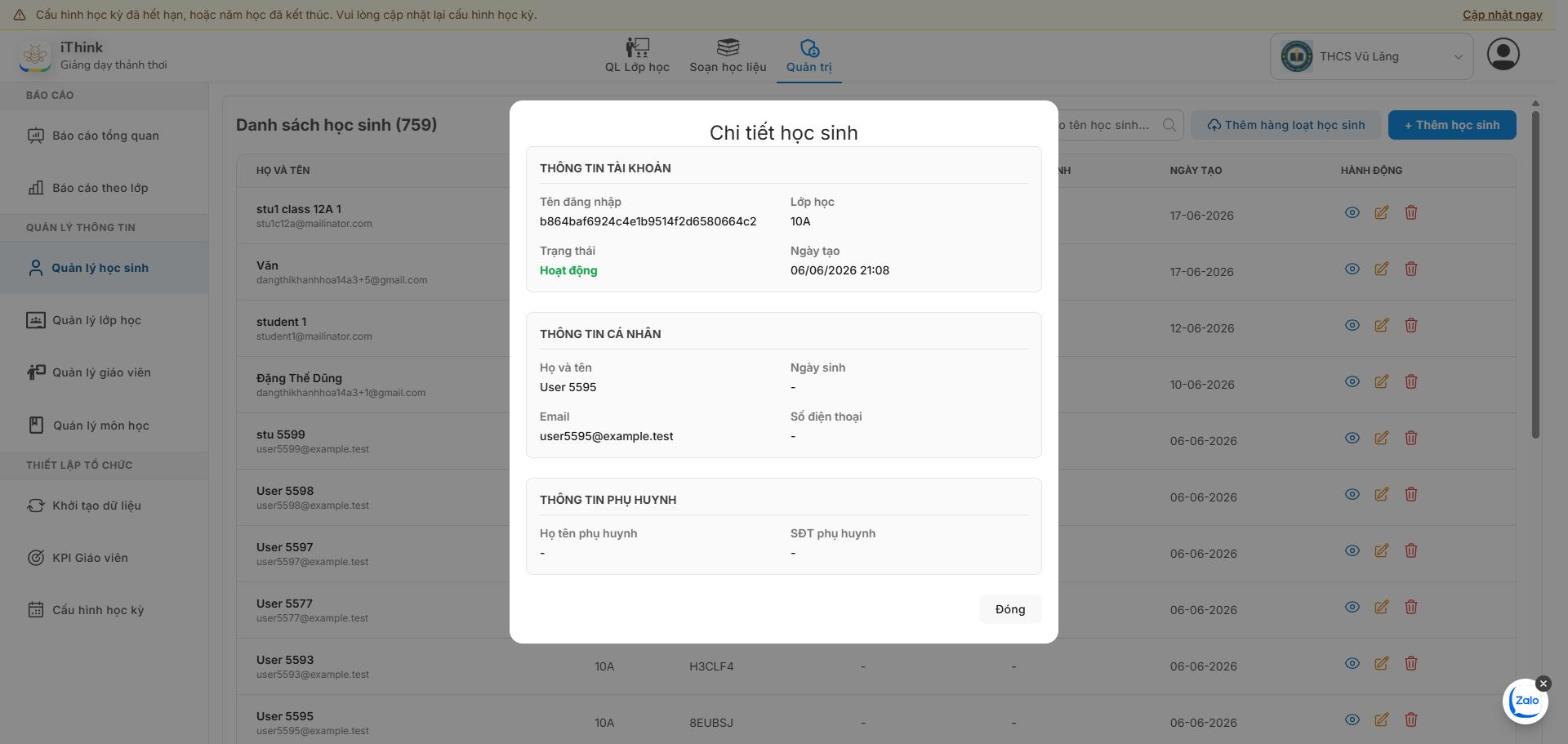
Task: Open Quản lý giáo viên sidebar item
Action: pyautogui.click(x=104, y=373)
